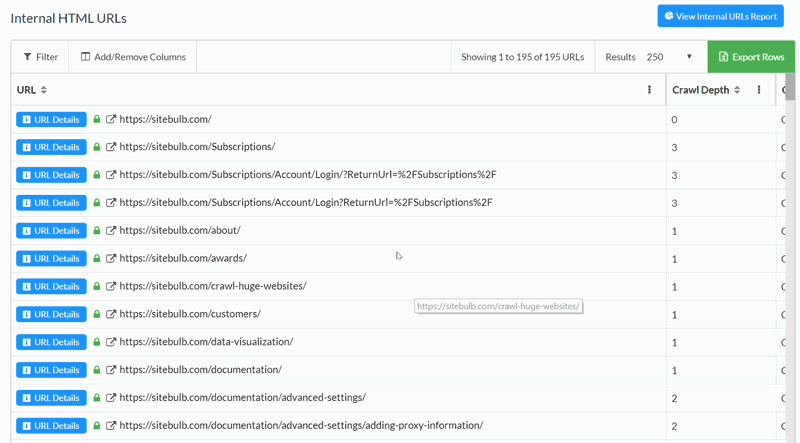
Task: Click green padlock icon on https://sitebulb.com/ row
Action: click(96, 119)
